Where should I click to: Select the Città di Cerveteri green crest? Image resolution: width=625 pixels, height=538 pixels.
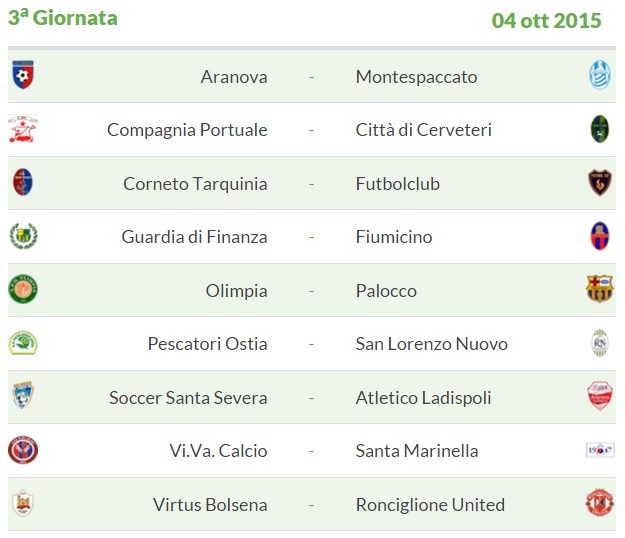pyautogui.click(x=599, y=129)
